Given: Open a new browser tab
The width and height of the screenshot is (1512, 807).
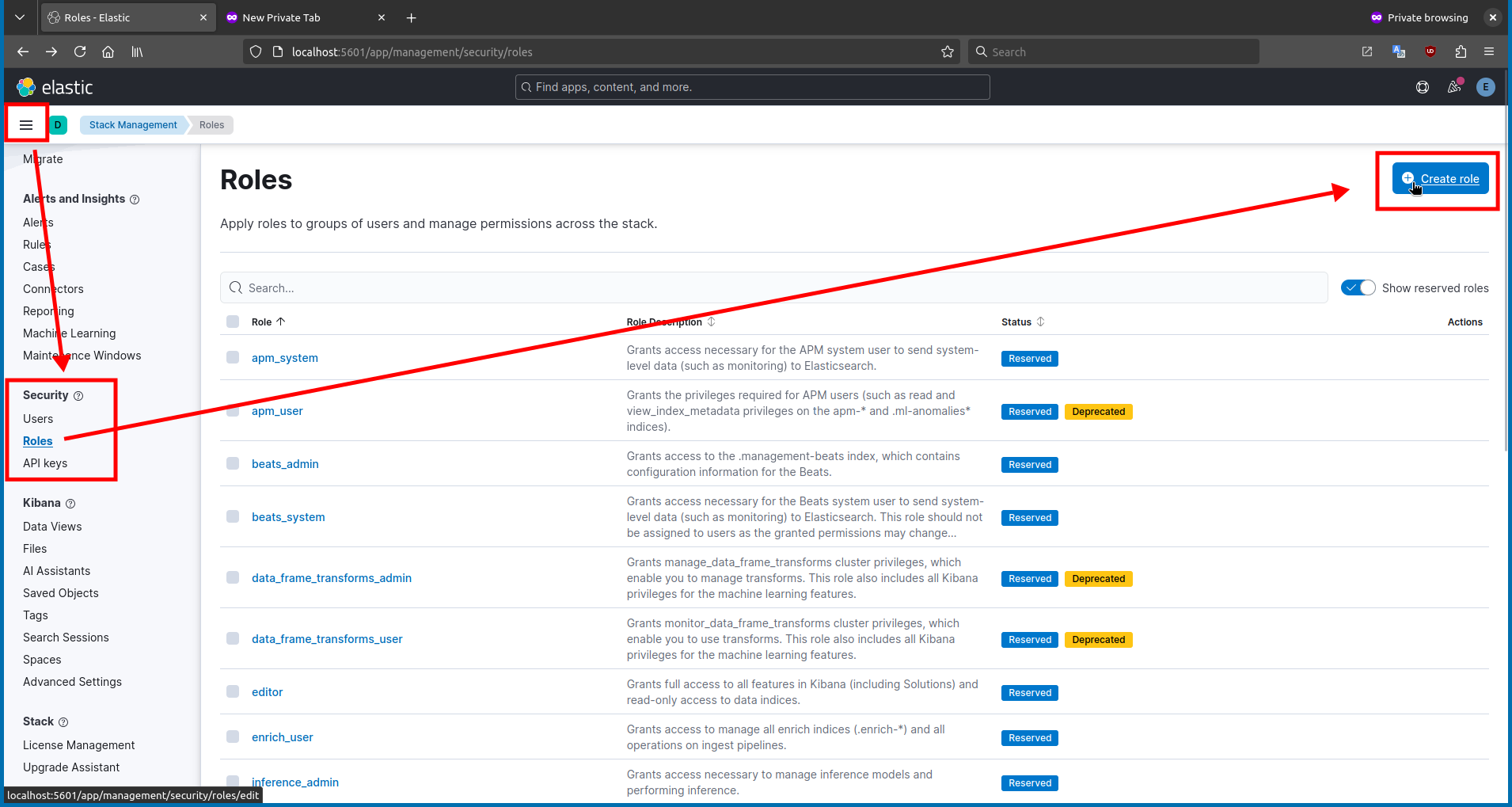Looking at the screenshot, I should [411, 17].
